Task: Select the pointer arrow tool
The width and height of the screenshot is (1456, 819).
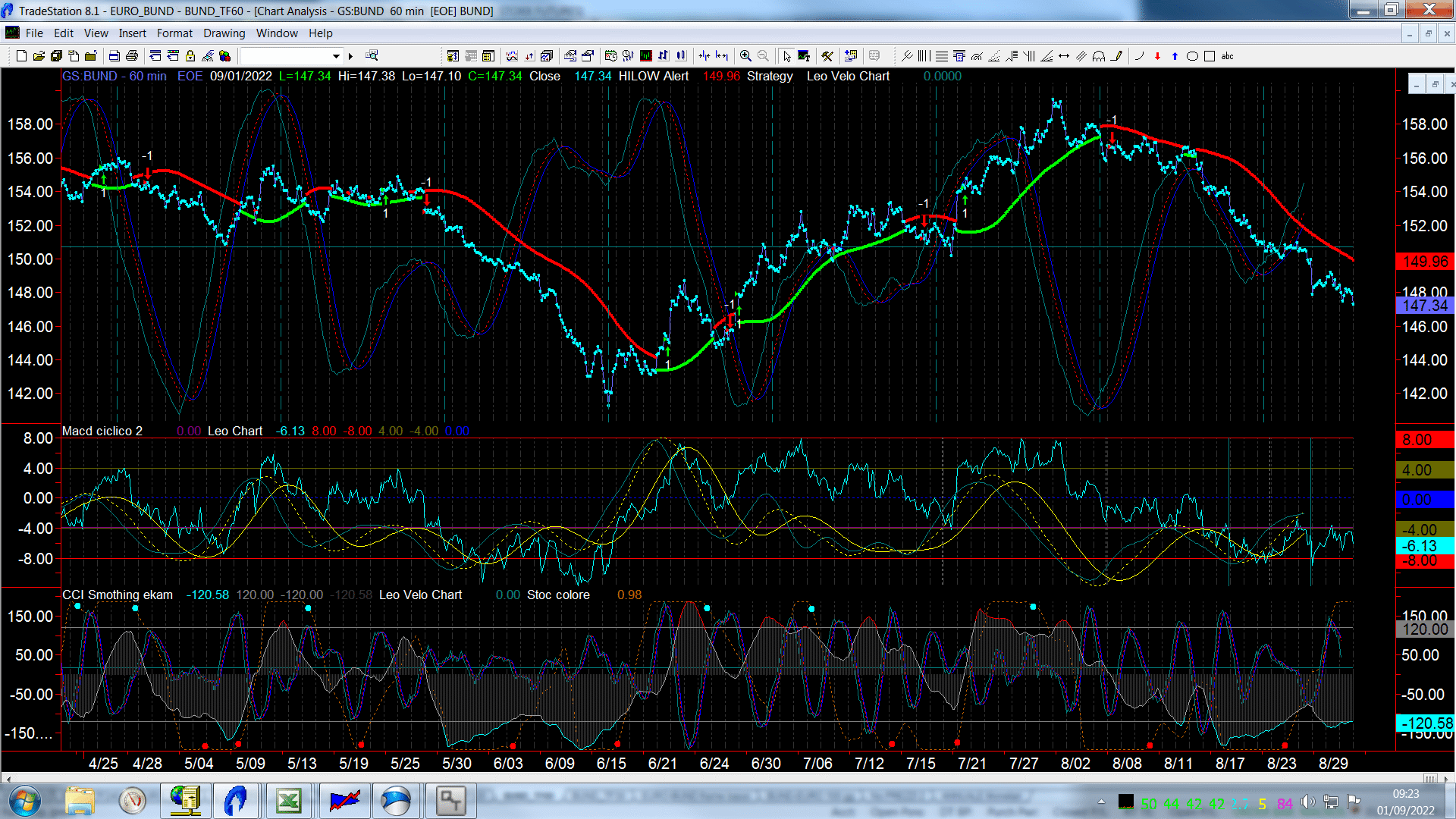Action: pyautogui.click(x=786, y=56)
